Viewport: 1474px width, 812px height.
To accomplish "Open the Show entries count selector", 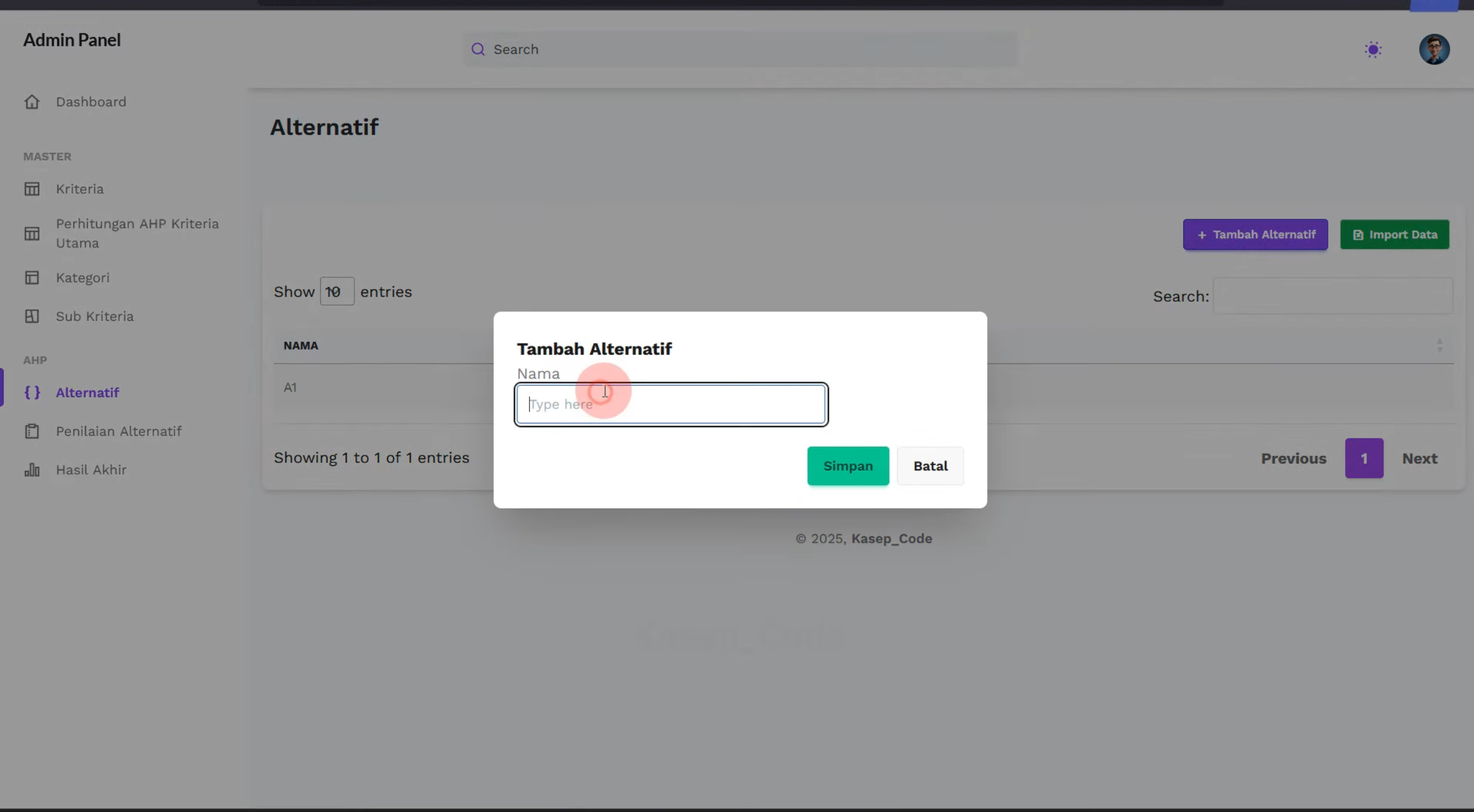I will (x=337, y=291).
